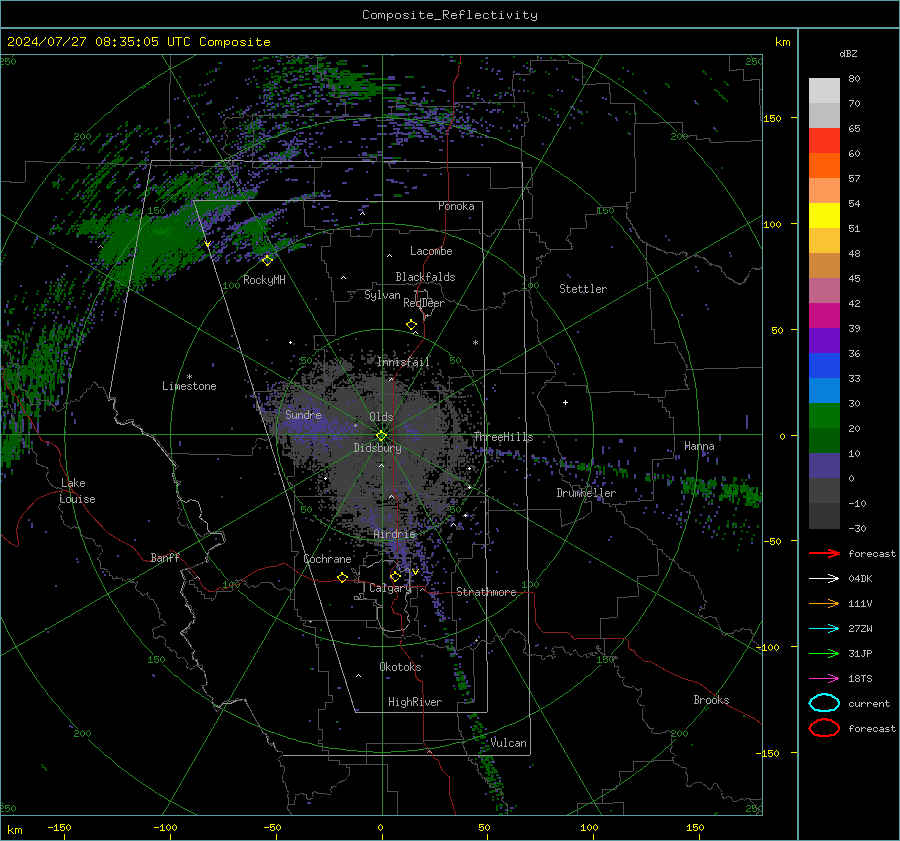
Task: Click the asterisk marker above Limestone label
Action: coord(189,377)
